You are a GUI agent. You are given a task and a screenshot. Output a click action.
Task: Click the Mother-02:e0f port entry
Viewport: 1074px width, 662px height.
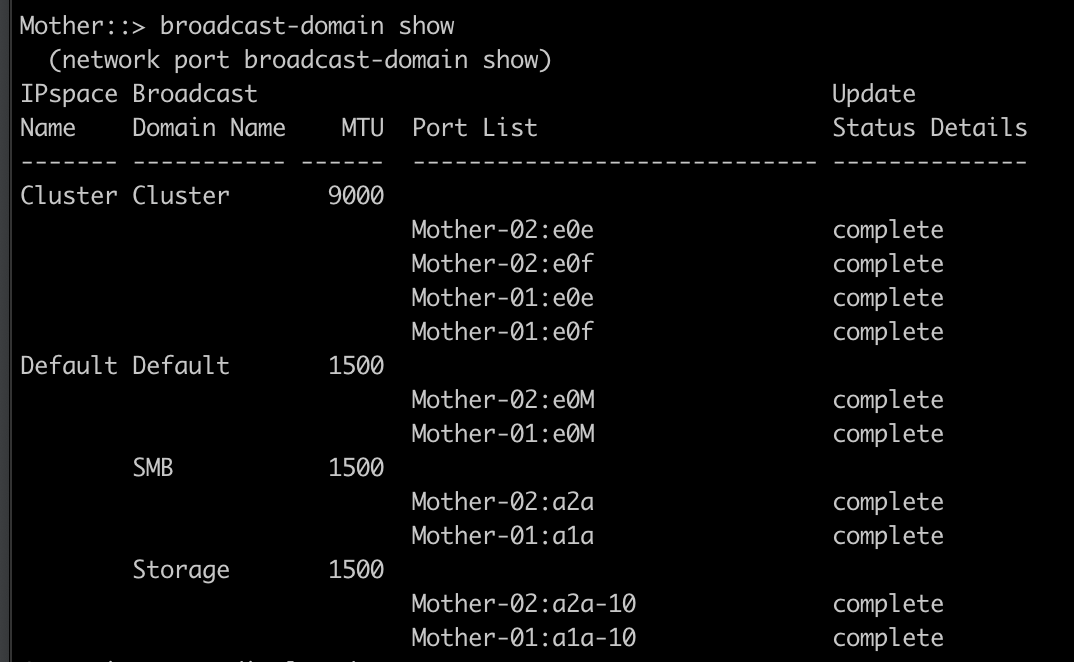502,264
